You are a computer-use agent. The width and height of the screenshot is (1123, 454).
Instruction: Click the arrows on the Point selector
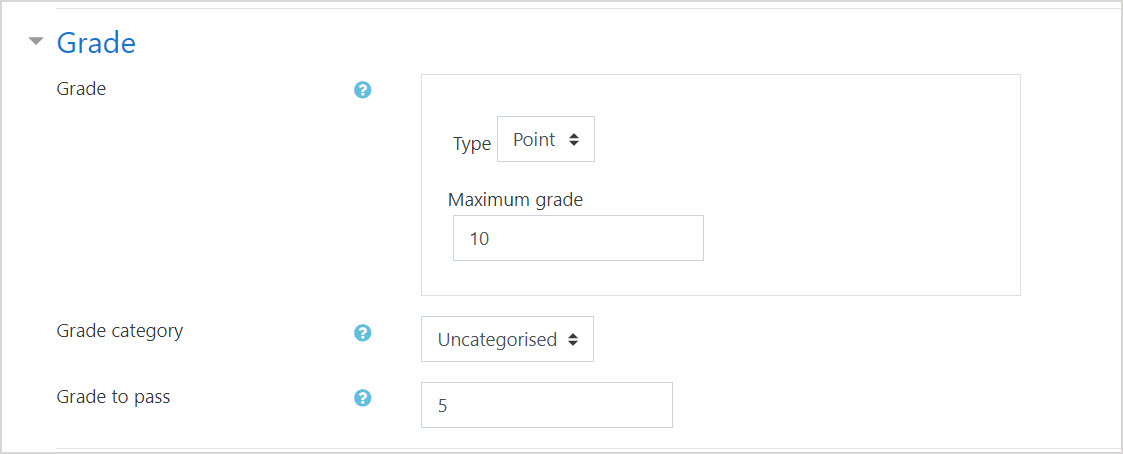[x=574, y=140]
